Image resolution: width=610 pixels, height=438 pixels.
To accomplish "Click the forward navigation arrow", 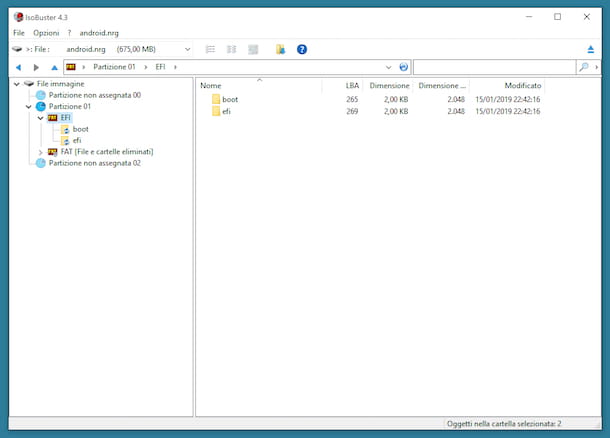I will tap(37, 67).
